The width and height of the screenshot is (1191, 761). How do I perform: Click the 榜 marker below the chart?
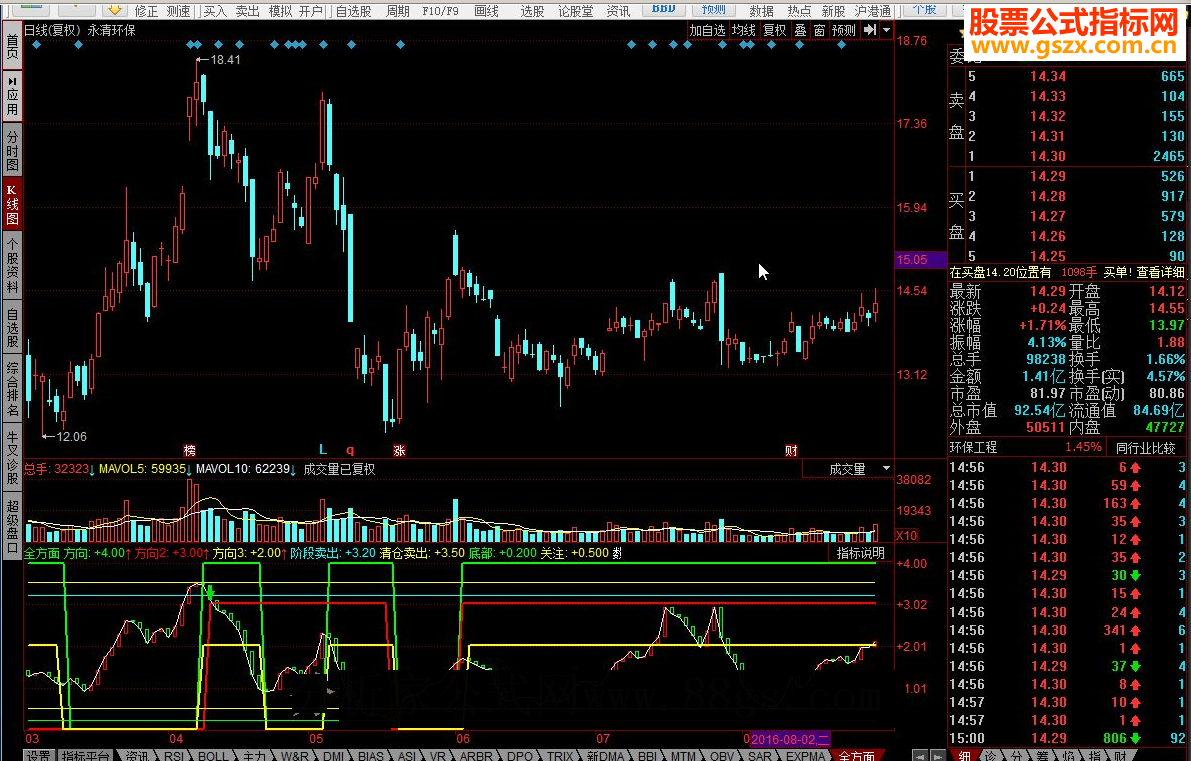(x=190, y=450)
